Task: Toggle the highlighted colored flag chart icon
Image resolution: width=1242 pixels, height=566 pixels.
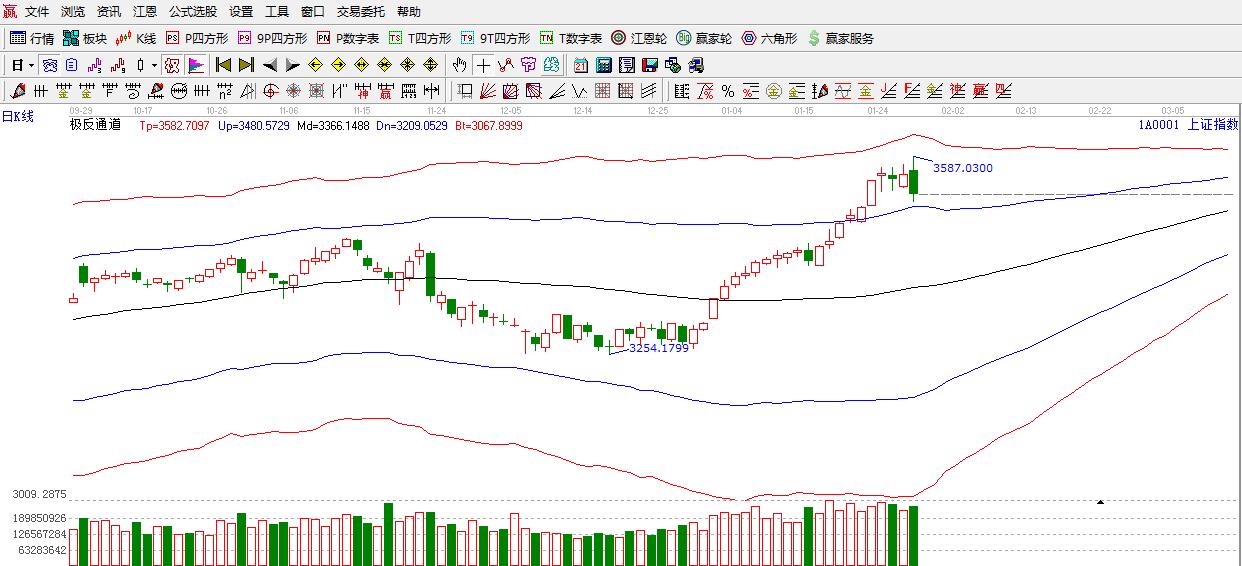Action: click(196, 66)
